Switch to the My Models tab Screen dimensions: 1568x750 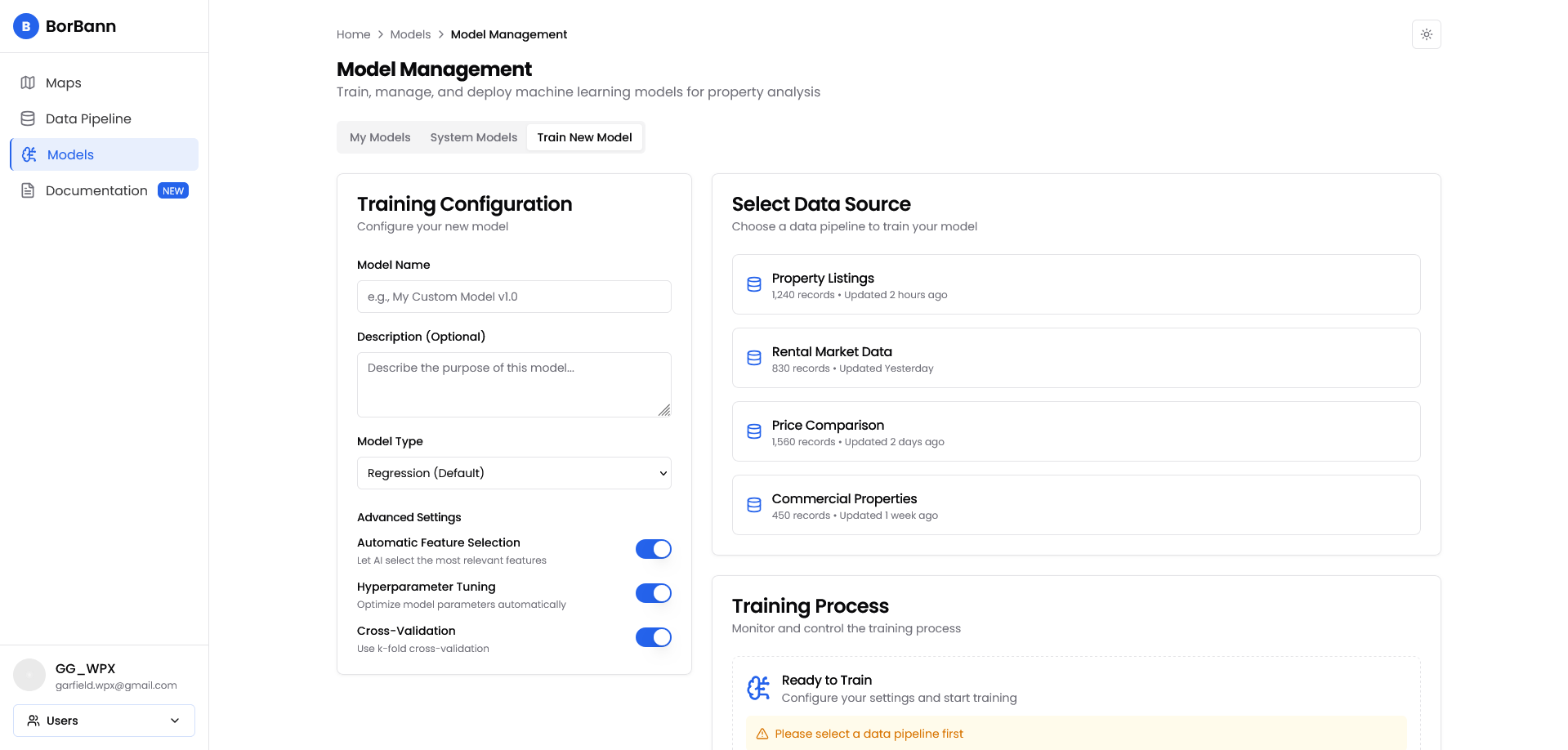pyautogui.click(x=380, y=137)
